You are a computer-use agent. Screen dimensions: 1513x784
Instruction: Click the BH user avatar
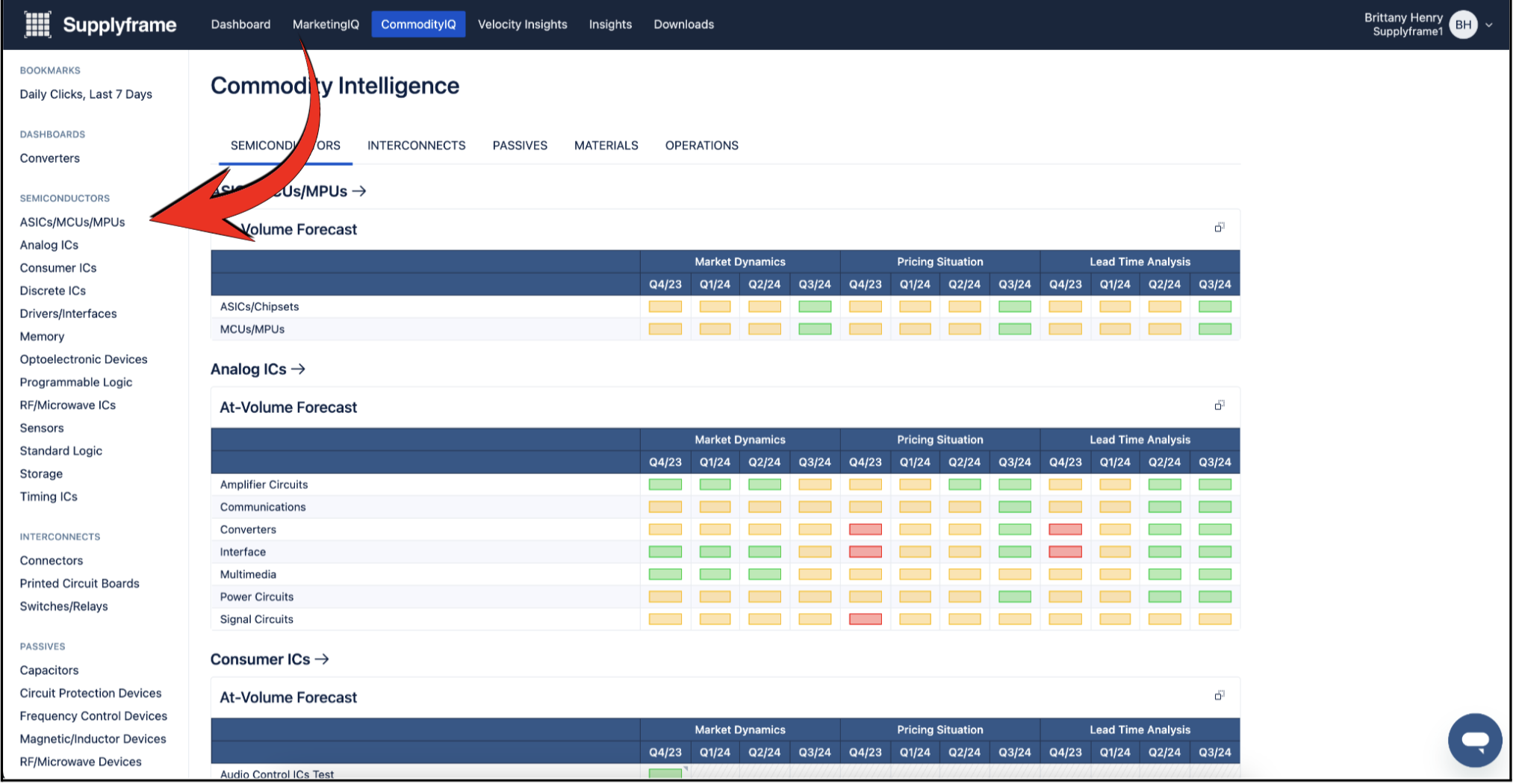point(1462,25)
